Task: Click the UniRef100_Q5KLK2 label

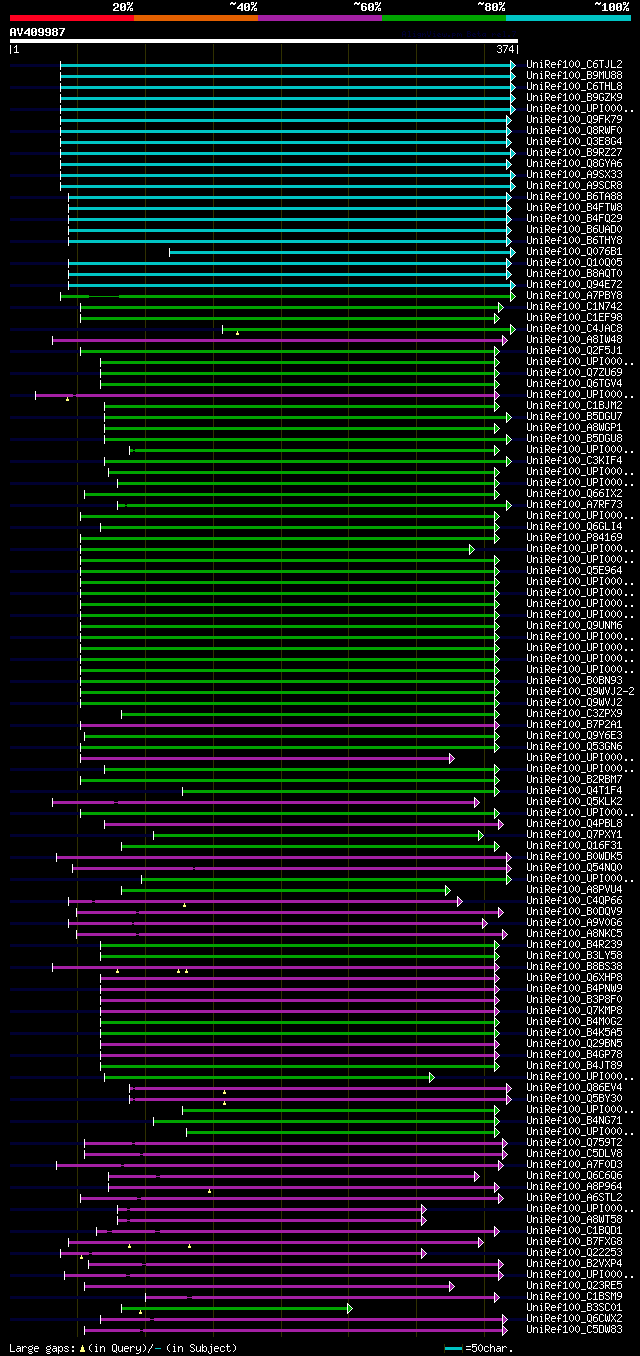Action: (574, 801)
